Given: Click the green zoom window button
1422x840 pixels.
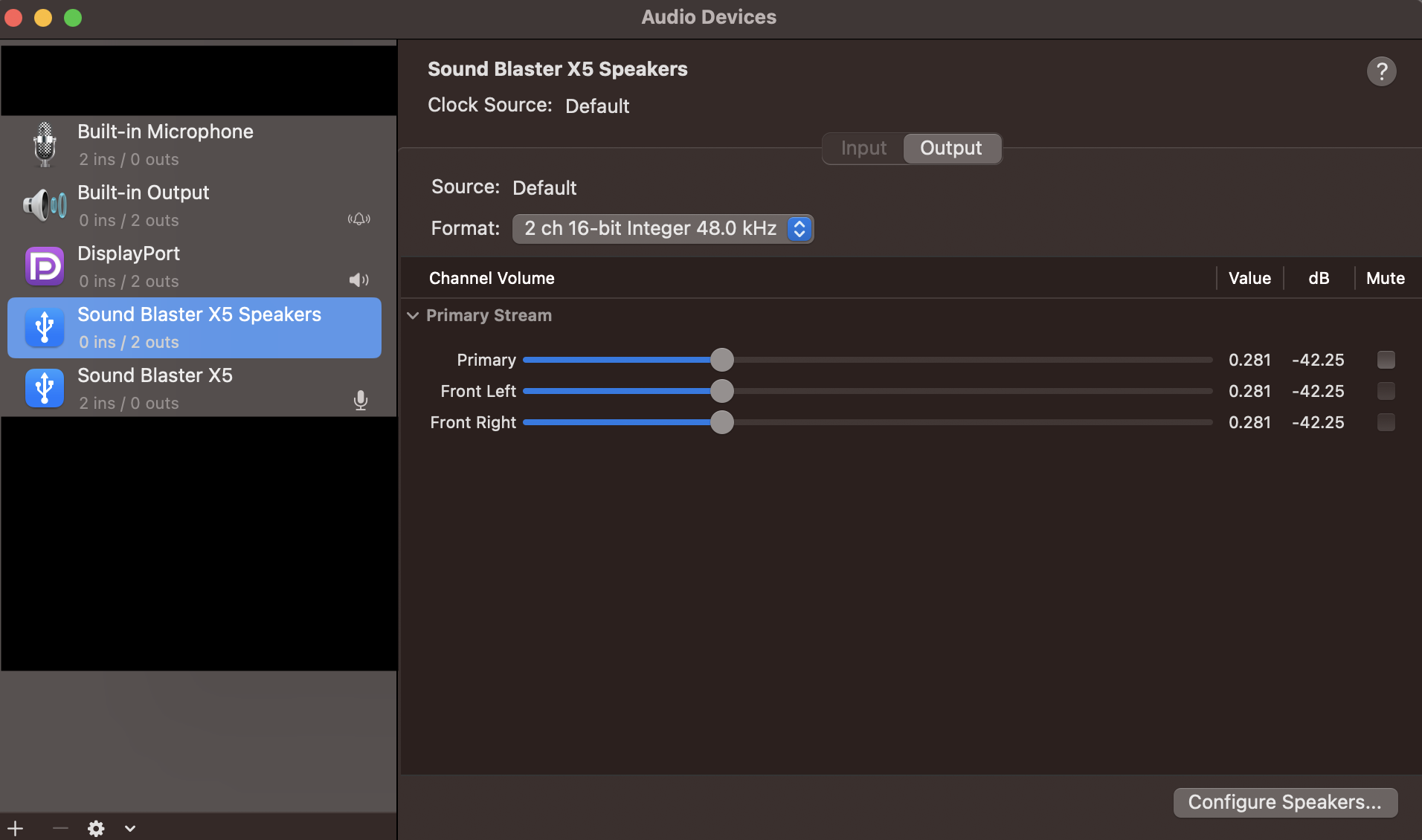Looking at the screenshot, I should [x=73, y=18].
